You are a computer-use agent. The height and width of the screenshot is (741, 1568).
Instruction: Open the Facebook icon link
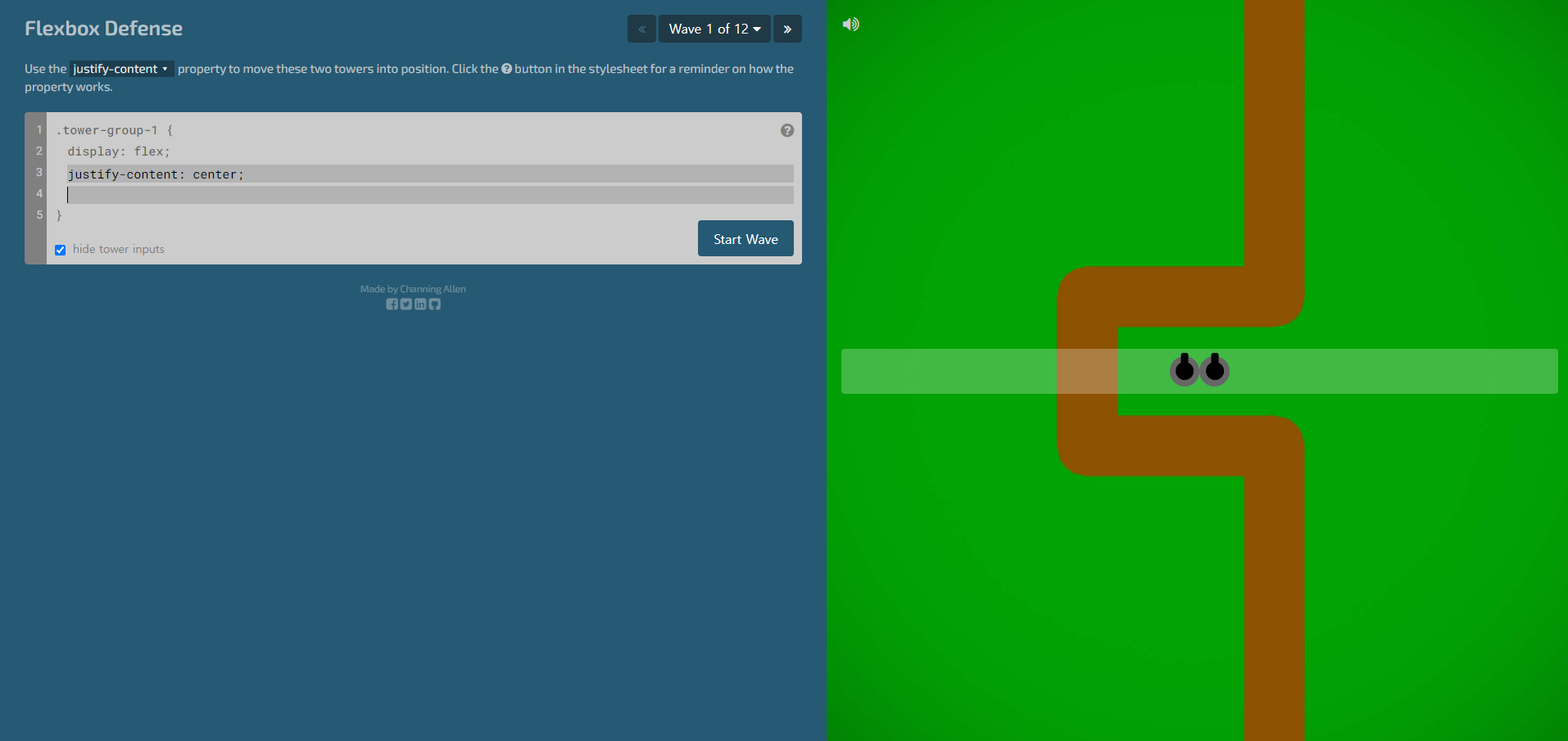click(x=392, y=305)
